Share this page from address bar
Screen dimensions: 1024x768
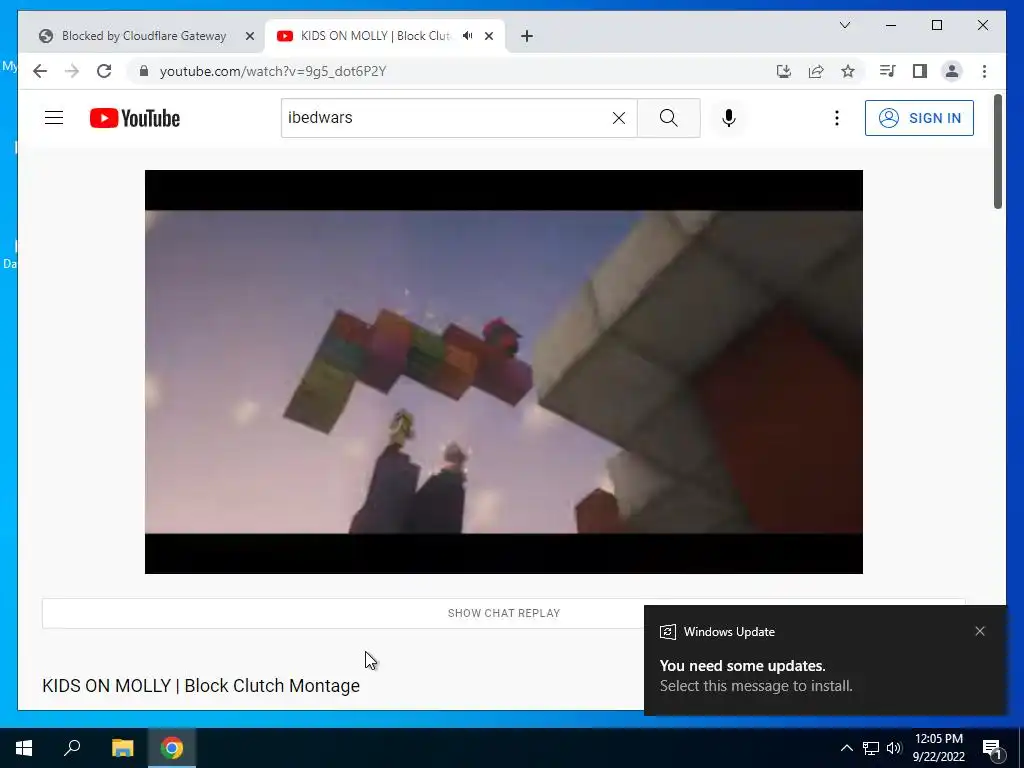pyautogui.click(x=816, y=71)
